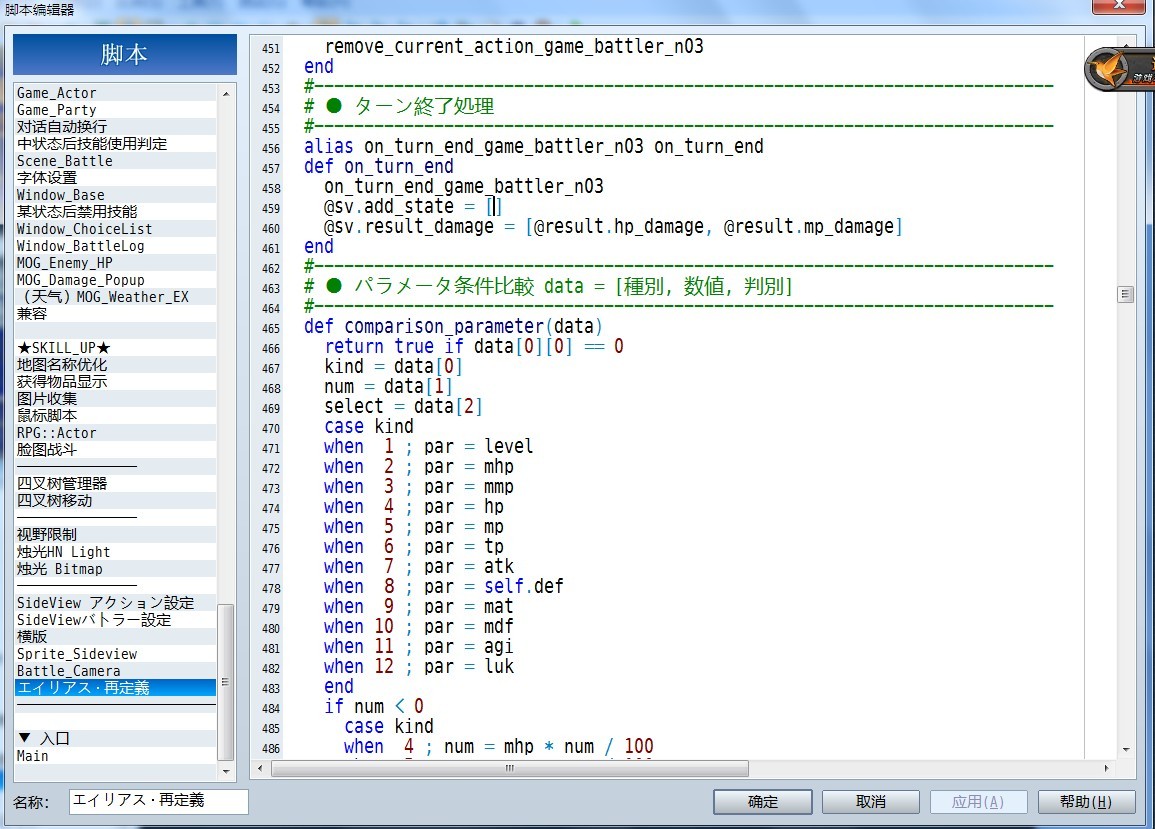This screenshot has height=829, width=1155.
Task: Select the 脸图战斗 script
Action: point(116,450)
